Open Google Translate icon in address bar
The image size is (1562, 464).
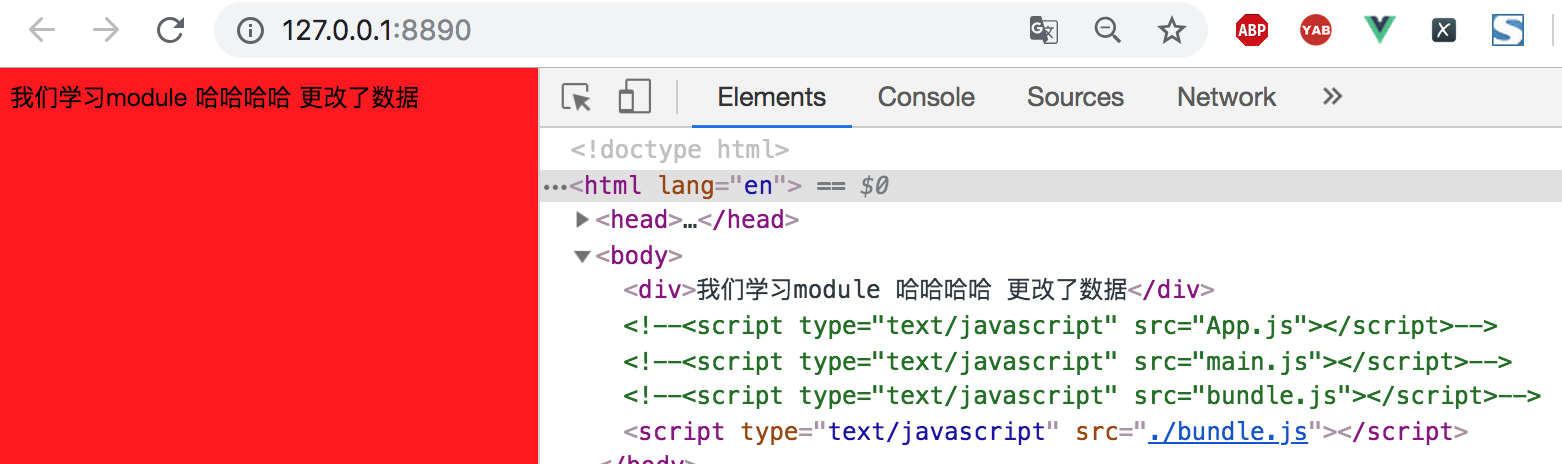1043,31
